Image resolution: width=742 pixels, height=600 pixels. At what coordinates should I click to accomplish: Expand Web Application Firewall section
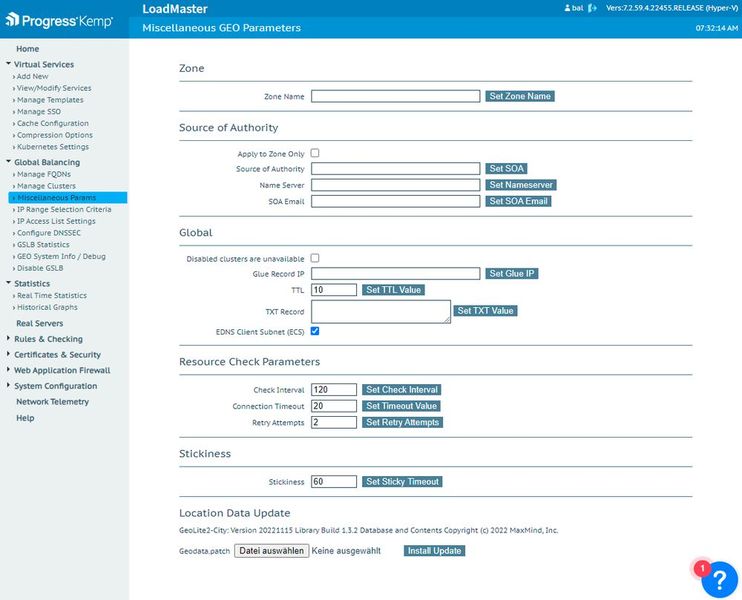point(62,370)
